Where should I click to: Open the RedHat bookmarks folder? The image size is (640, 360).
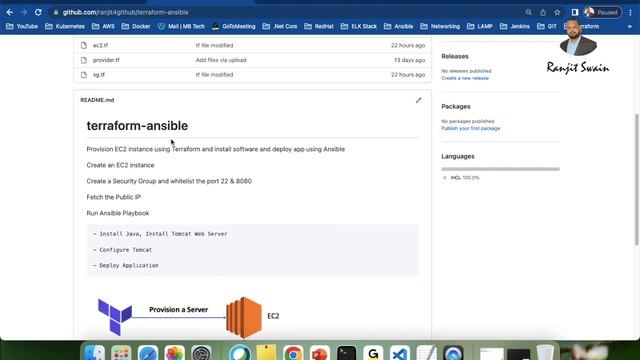[x=319, y=26]
